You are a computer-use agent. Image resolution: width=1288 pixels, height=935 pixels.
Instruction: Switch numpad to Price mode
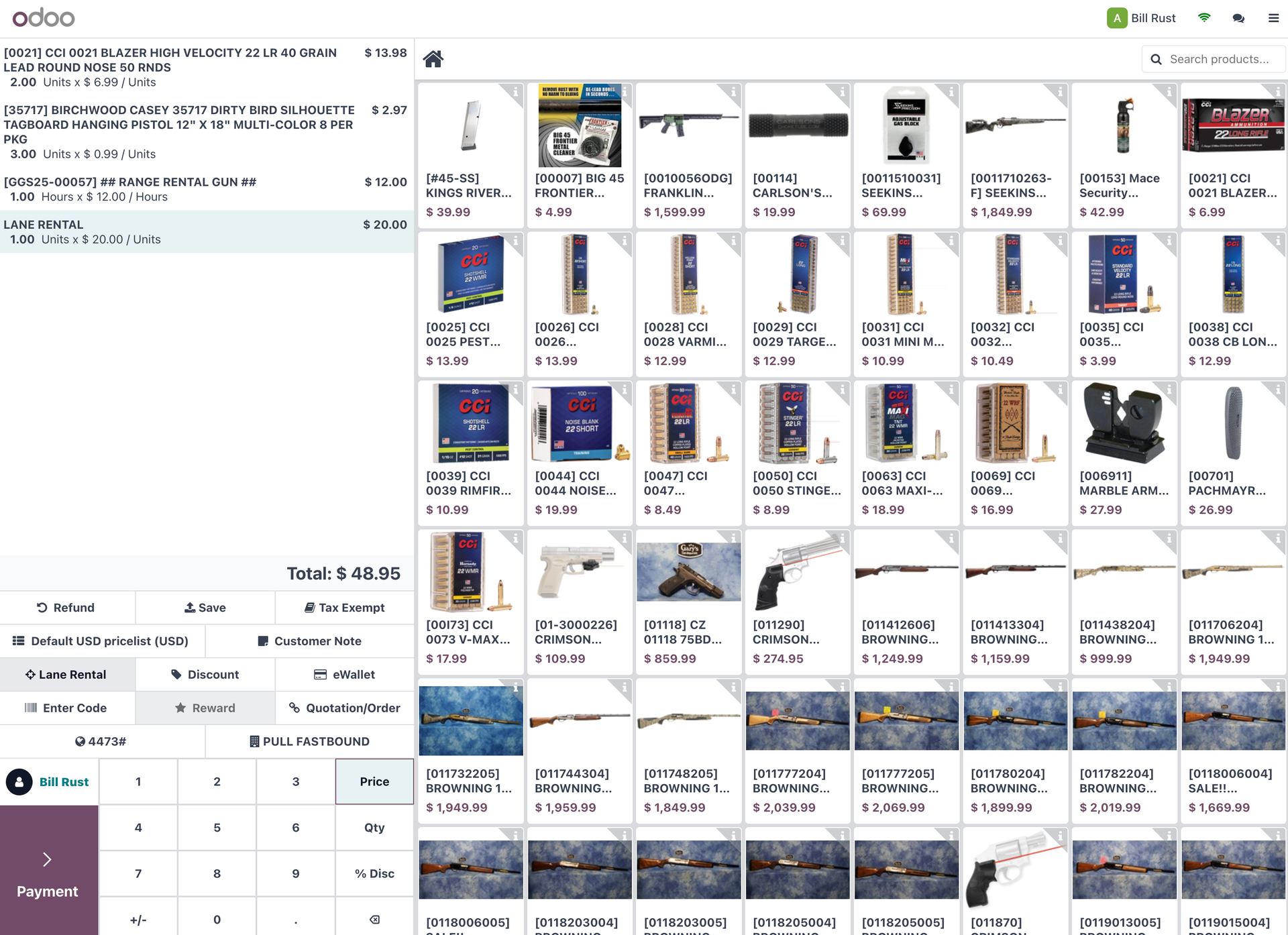tap(374, 781)
